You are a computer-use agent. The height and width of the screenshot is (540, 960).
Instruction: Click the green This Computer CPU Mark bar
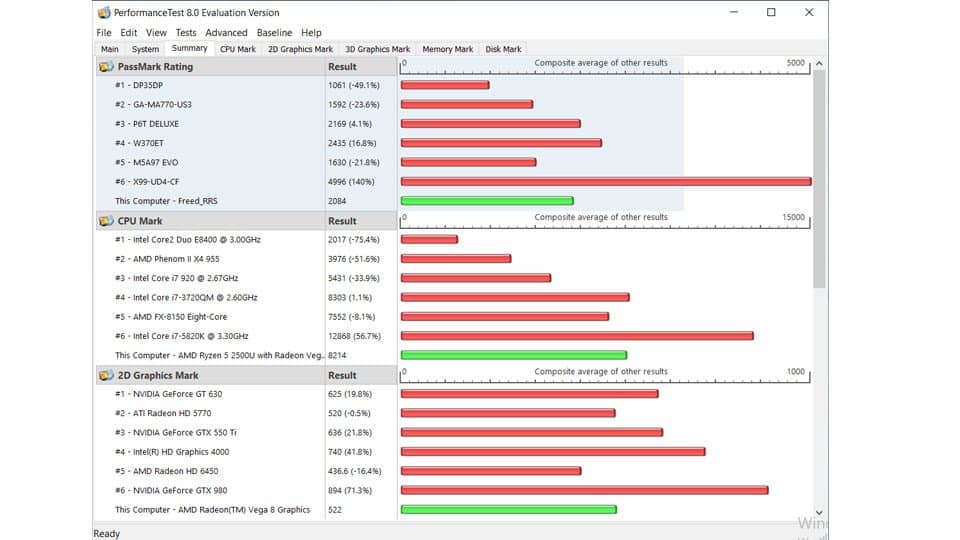[513, 355]
